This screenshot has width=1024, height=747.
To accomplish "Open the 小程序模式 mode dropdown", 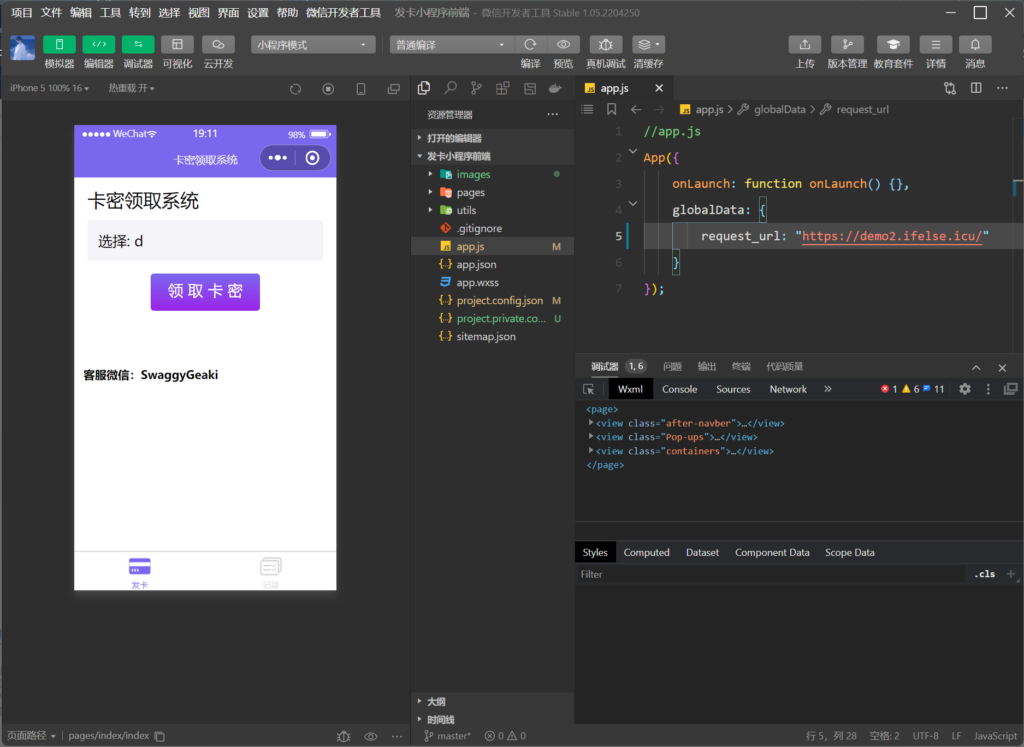I will [313, 45].
